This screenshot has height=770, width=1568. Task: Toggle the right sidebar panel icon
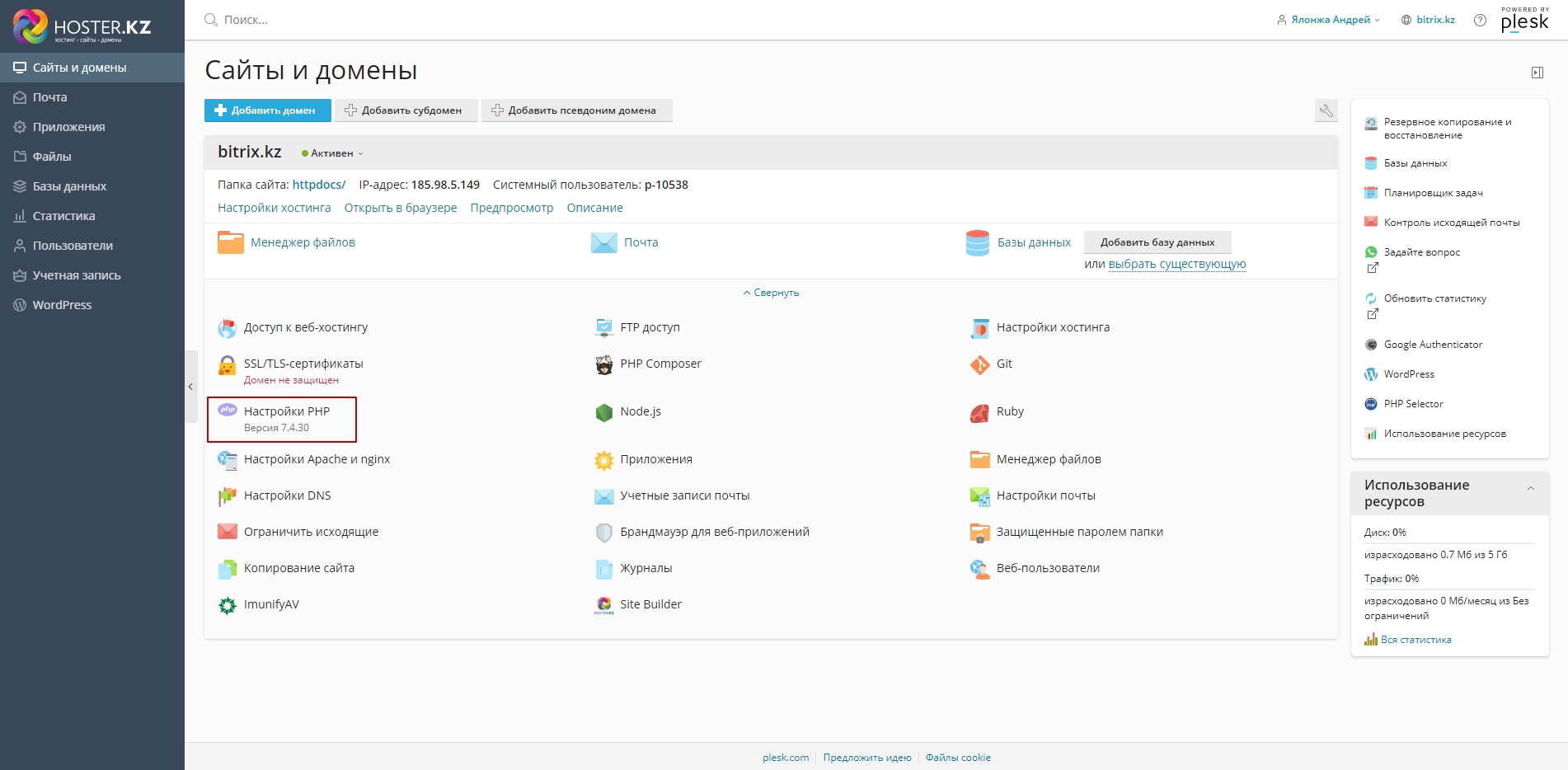[x=1537, y=73]
